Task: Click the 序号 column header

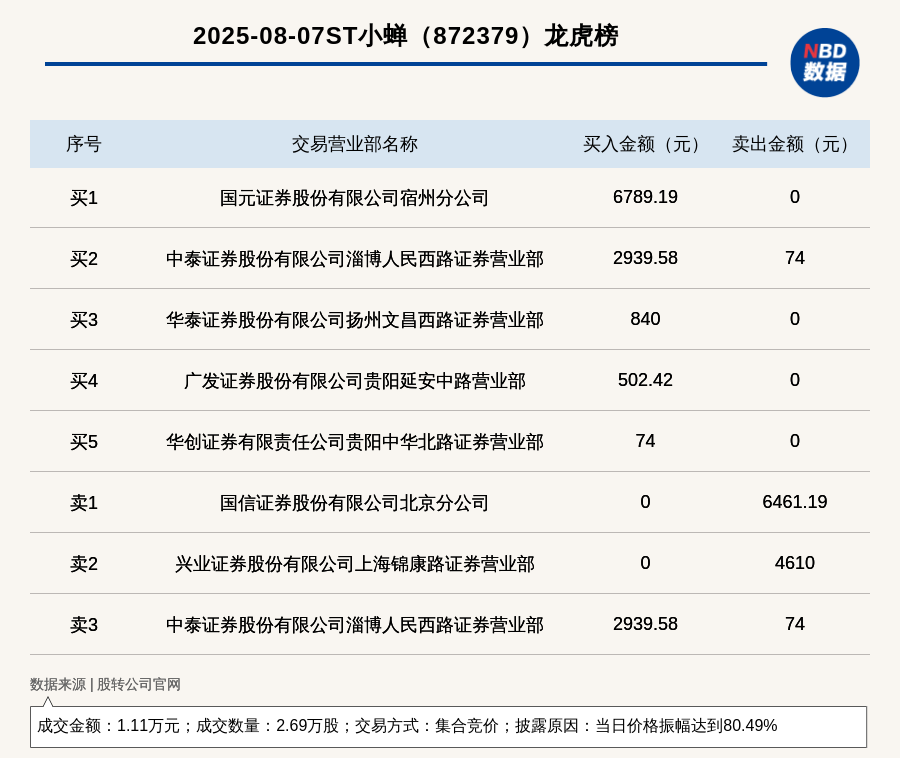Action: (x=84, y=144)
